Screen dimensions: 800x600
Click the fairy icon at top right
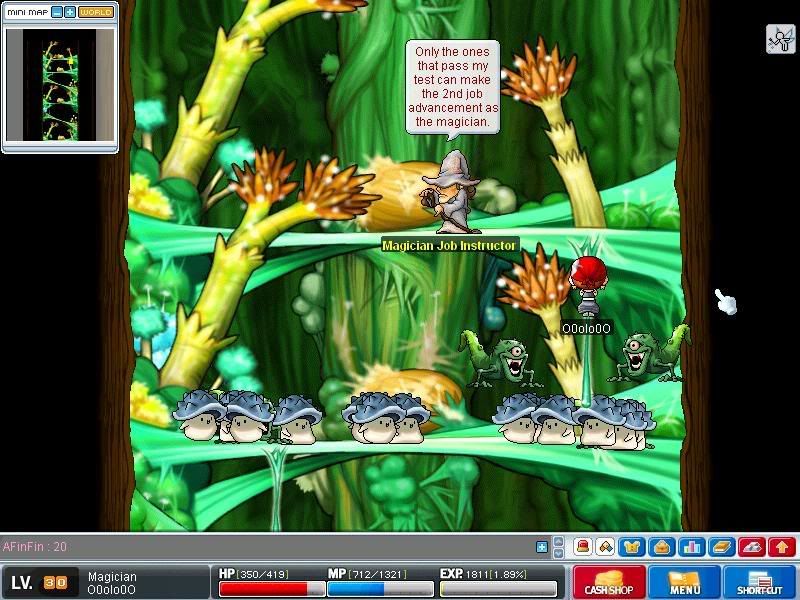(781, 38)
